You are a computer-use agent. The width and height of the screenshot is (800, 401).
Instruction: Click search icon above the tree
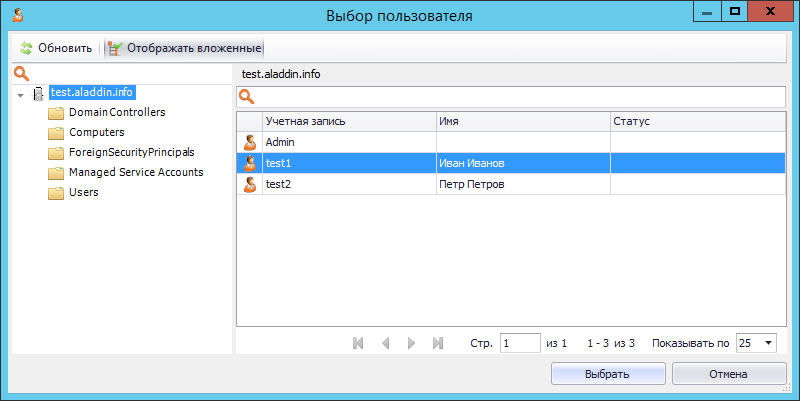pyautogui.click(x=21, y=73)
